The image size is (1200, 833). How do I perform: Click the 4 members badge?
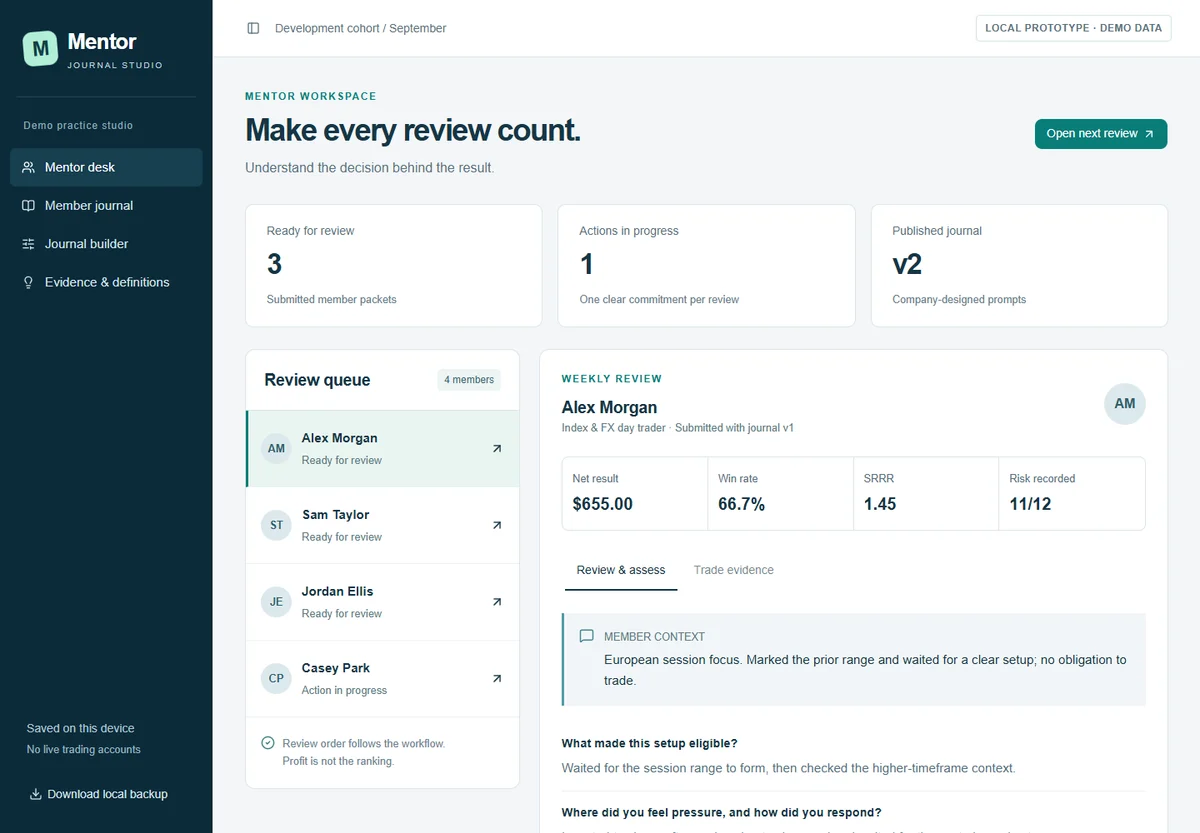point(469,380)
